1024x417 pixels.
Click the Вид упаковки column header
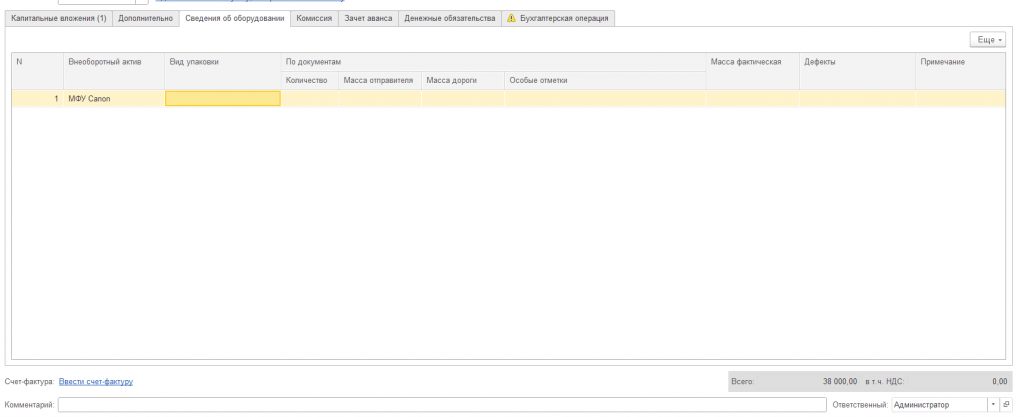223,71
